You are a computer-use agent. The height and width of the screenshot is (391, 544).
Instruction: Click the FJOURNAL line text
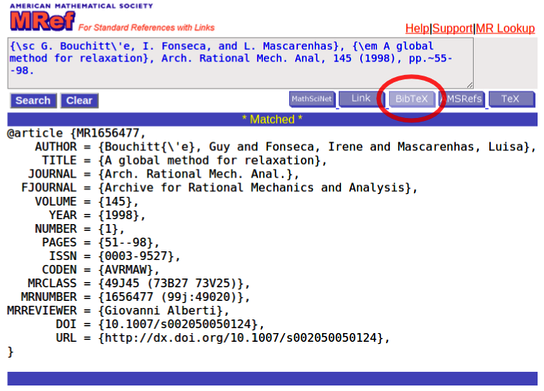pyautogui.click(x=219, y=188)
